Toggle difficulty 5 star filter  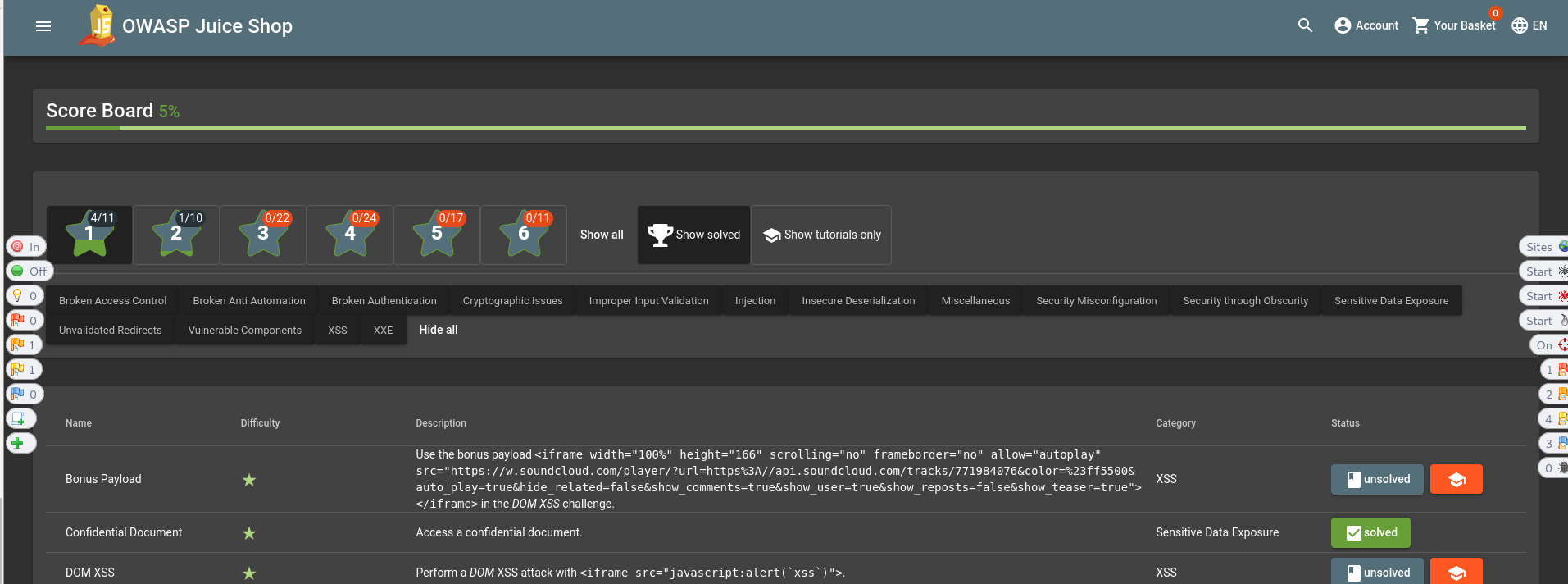437,235
